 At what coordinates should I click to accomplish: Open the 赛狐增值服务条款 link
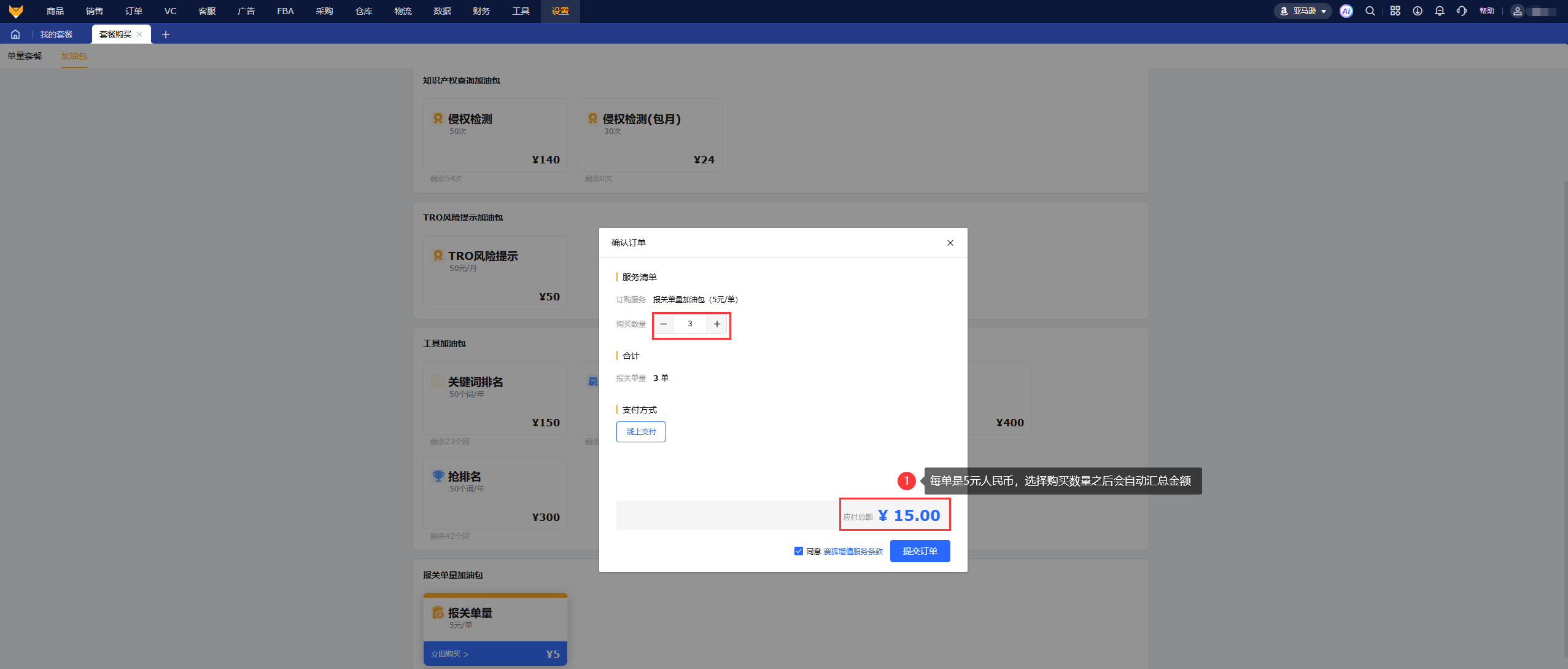tap(853, 552)
